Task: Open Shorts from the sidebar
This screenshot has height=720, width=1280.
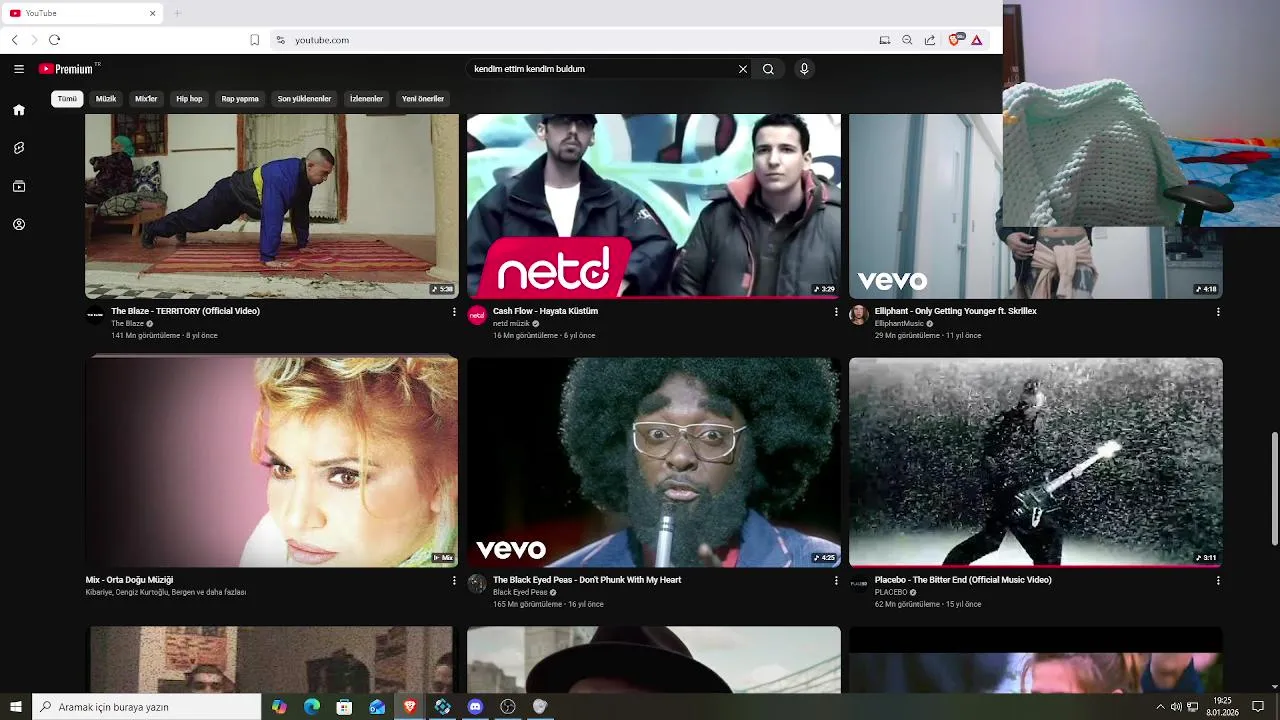Action: [x=19, y=148]
